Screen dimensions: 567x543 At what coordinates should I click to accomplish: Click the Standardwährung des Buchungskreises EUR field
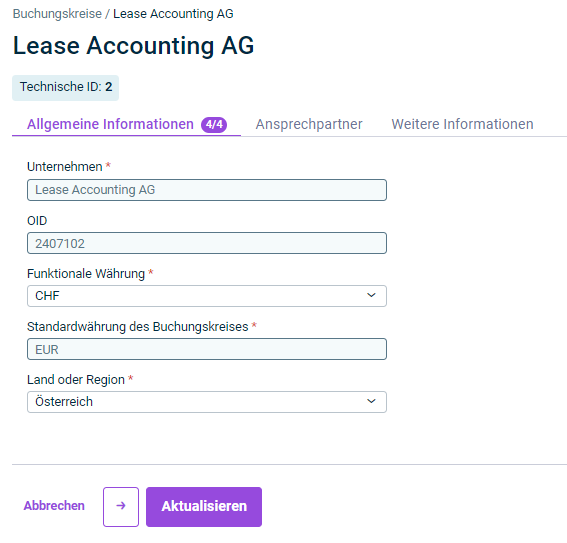[207, 349]
